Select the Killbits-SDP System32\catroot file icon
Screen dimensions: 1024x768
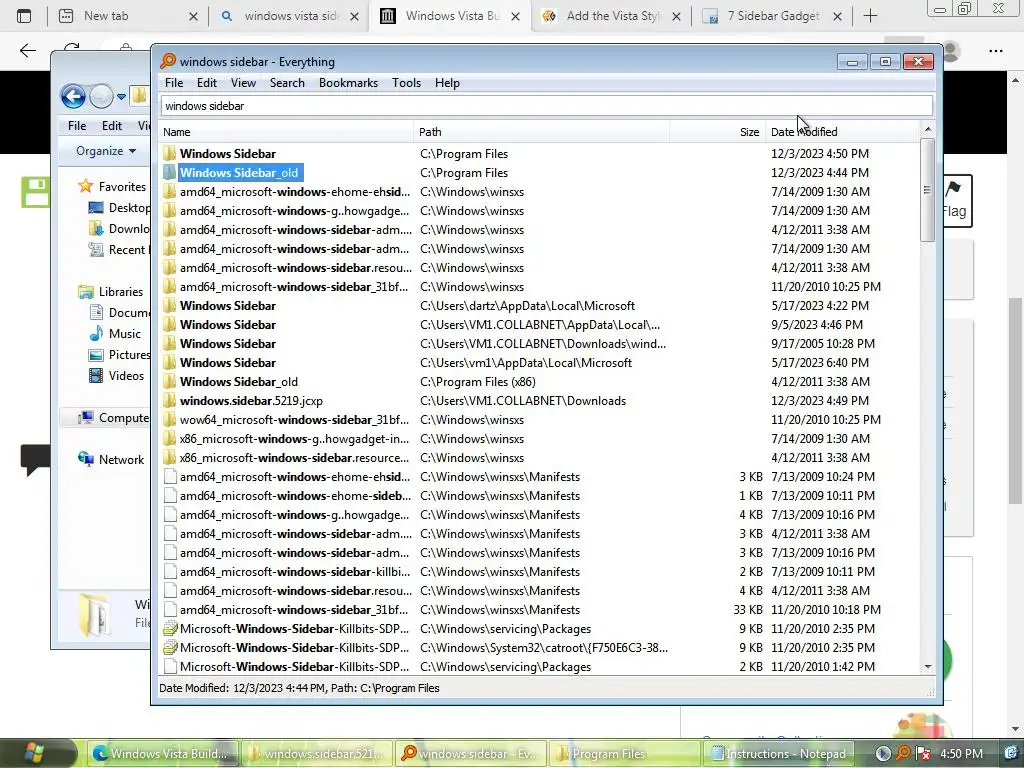[170, 647]
